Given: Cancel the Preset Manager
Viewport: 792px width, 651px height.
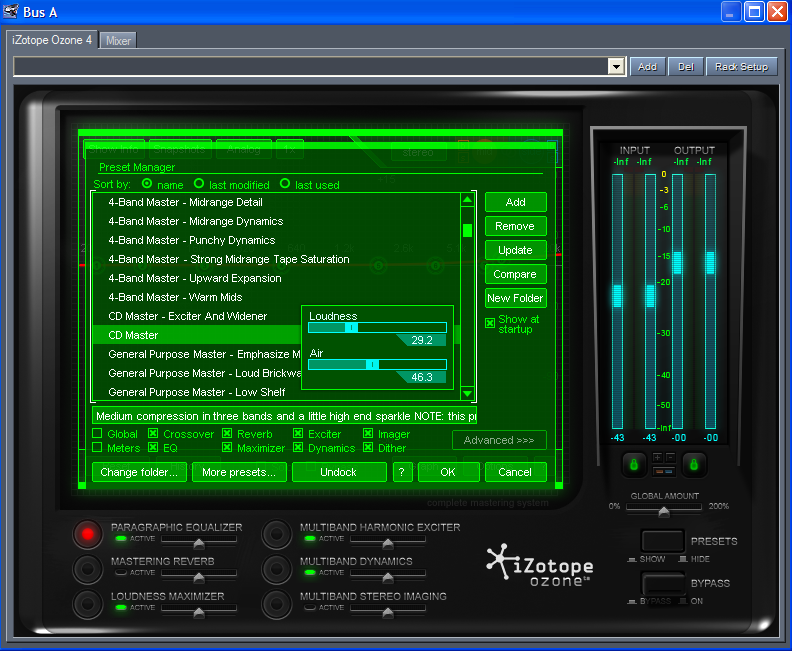Looking at the screenshot, I should point(516,472).
